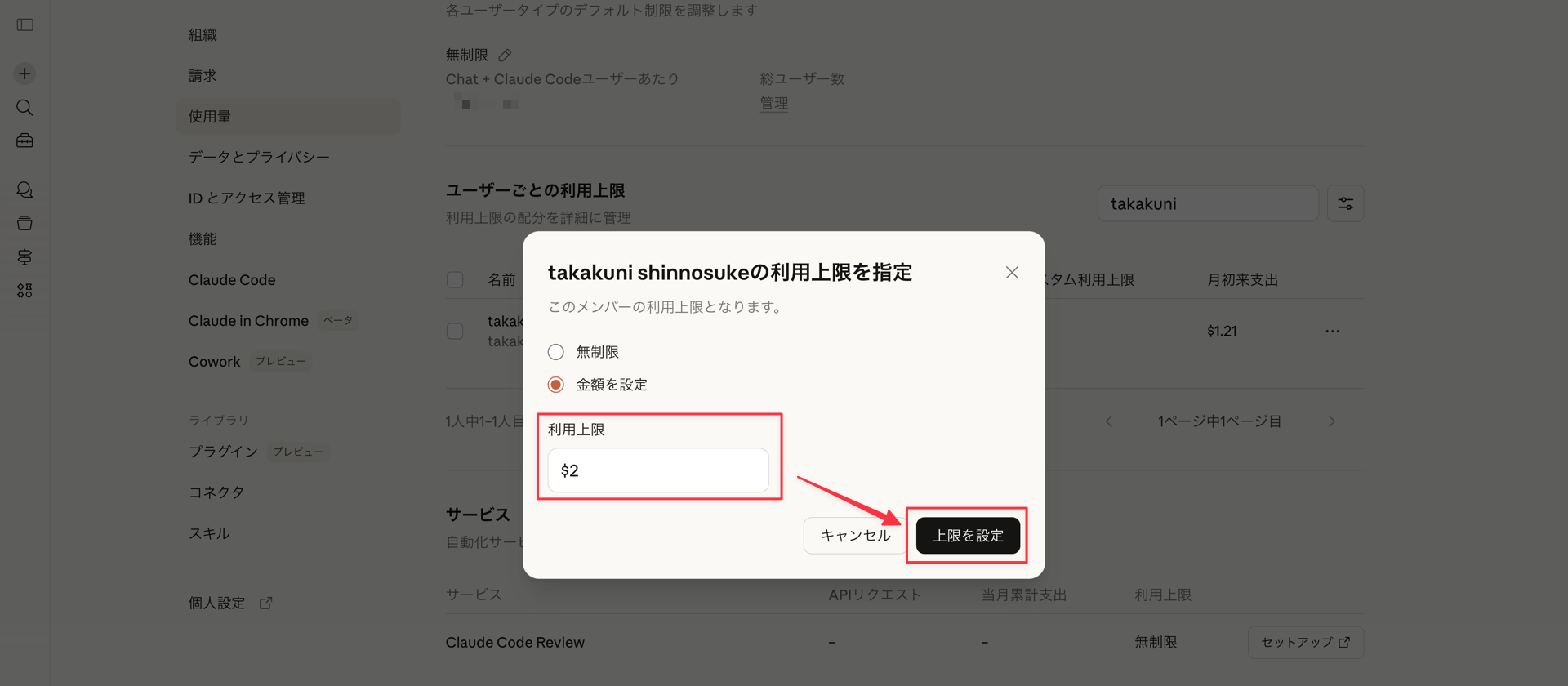Open the chats bubble icon in sidebar
Screen dimensions: 1568x686
point(24,189)
